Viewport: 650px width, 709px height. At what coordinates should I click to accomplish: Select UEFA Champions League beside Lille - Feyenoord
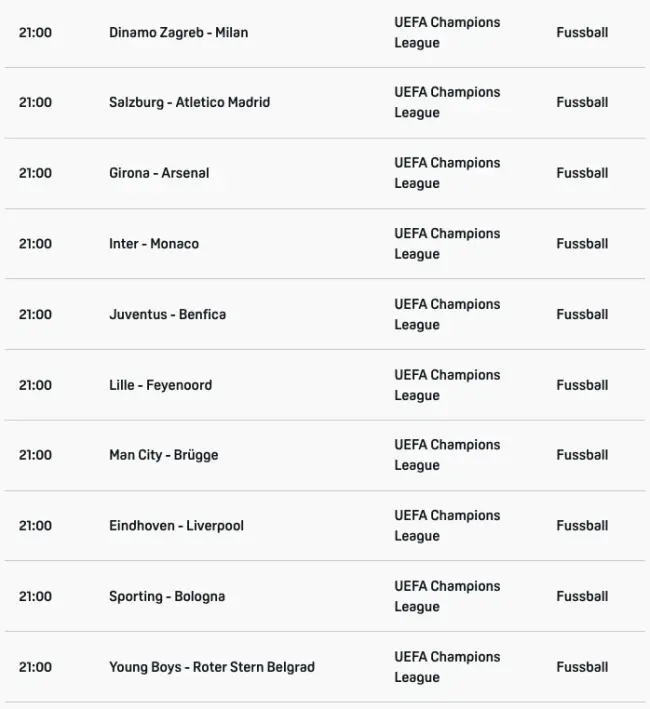pos(447,385)
